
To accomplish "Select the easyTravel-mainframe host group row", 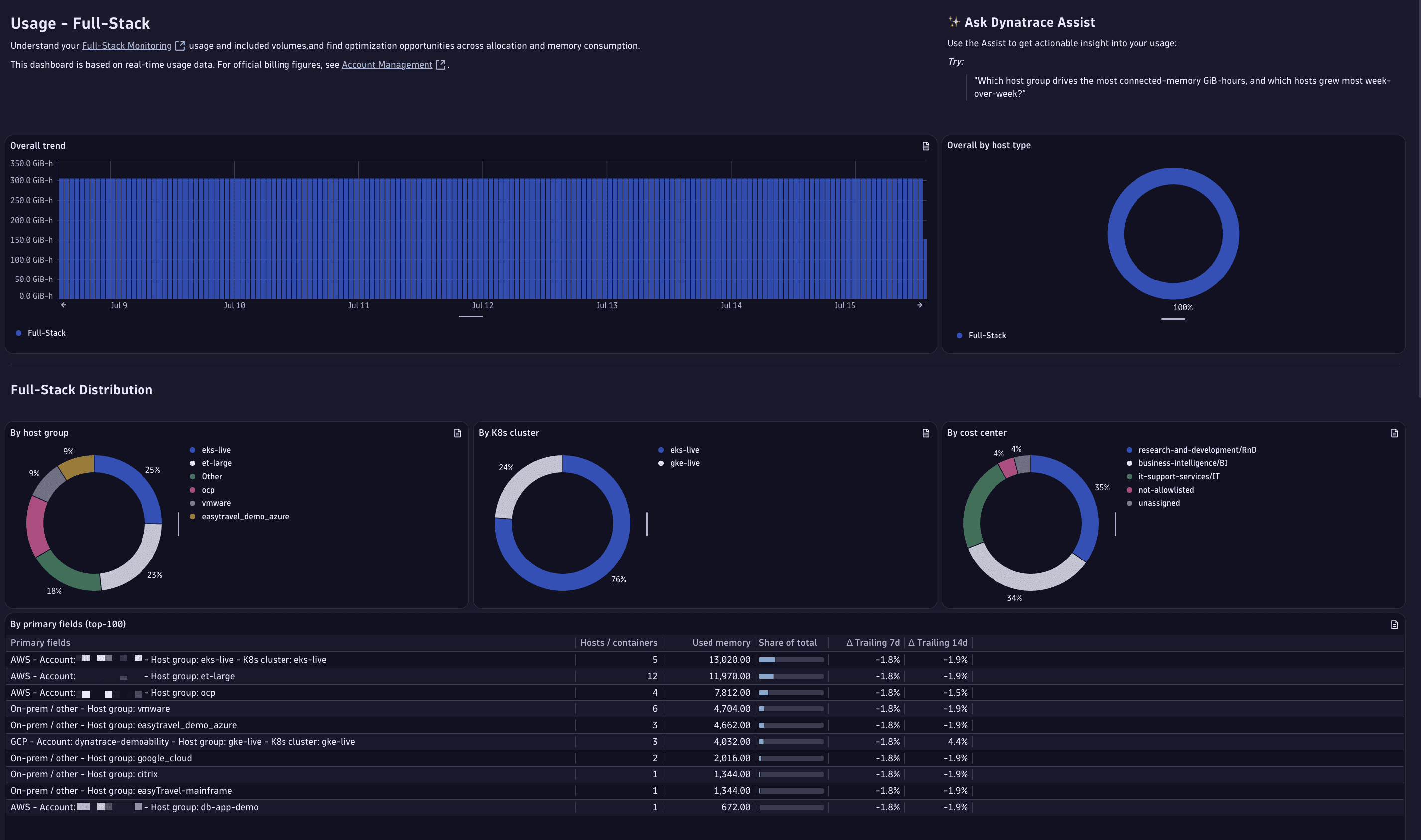I will [706, 790].
